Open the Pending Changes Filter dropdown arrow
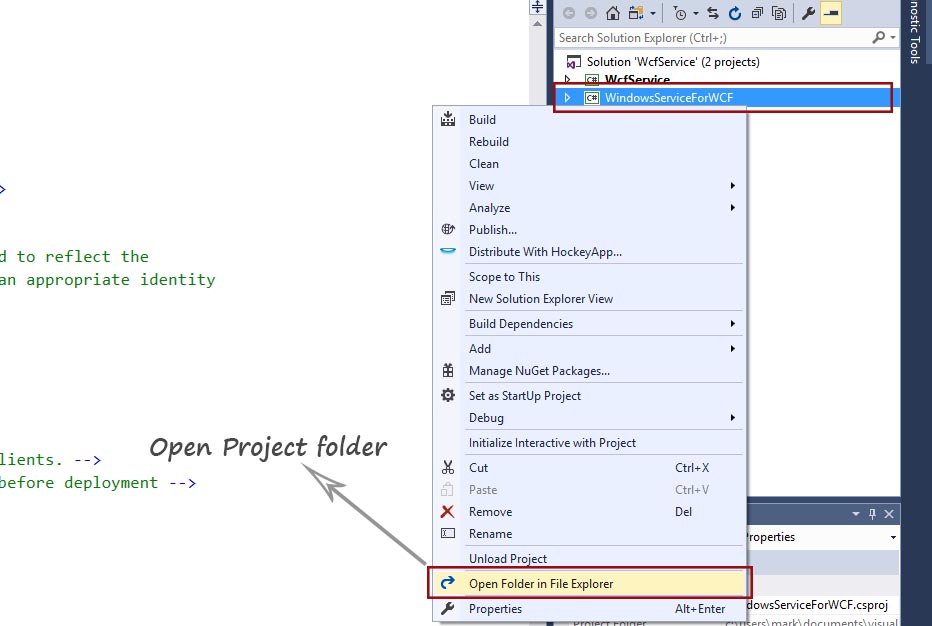The image size is (932, 626). pos(695,13)
